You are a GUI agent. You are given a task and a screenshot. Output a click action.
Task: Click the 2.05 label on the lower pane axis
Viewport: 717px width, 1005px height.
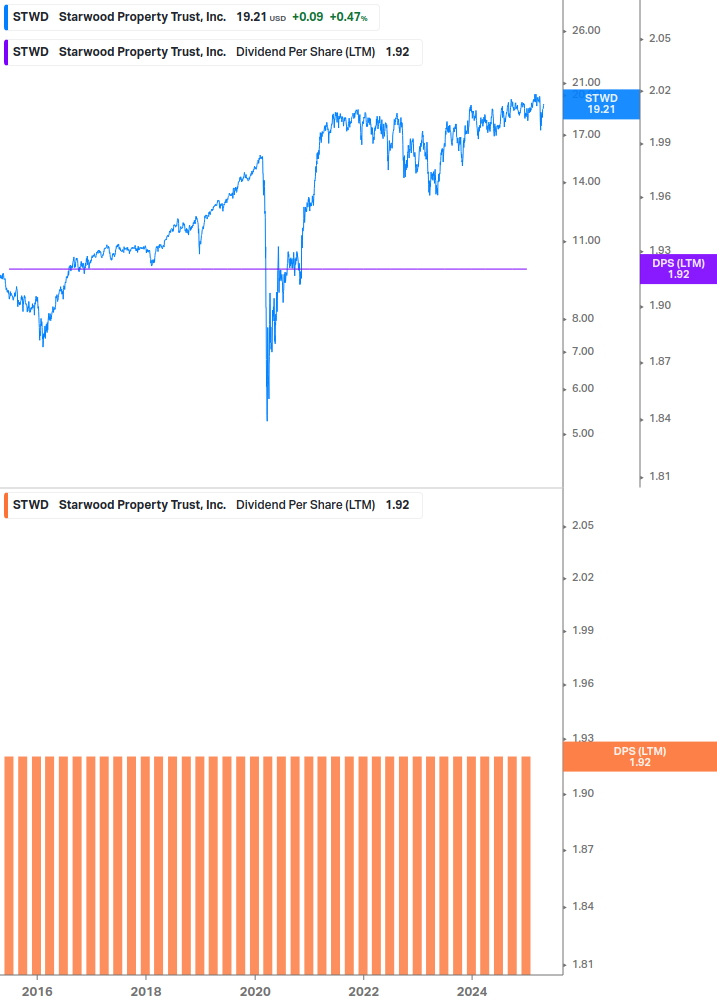[x=583, y=526]
